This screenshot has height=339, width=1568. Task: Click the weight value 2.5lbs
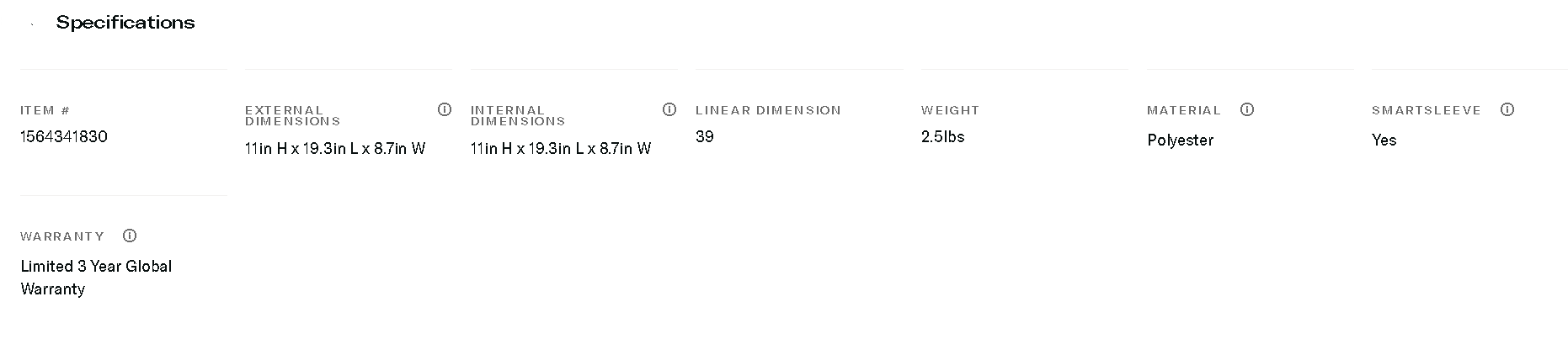point(942,136)
